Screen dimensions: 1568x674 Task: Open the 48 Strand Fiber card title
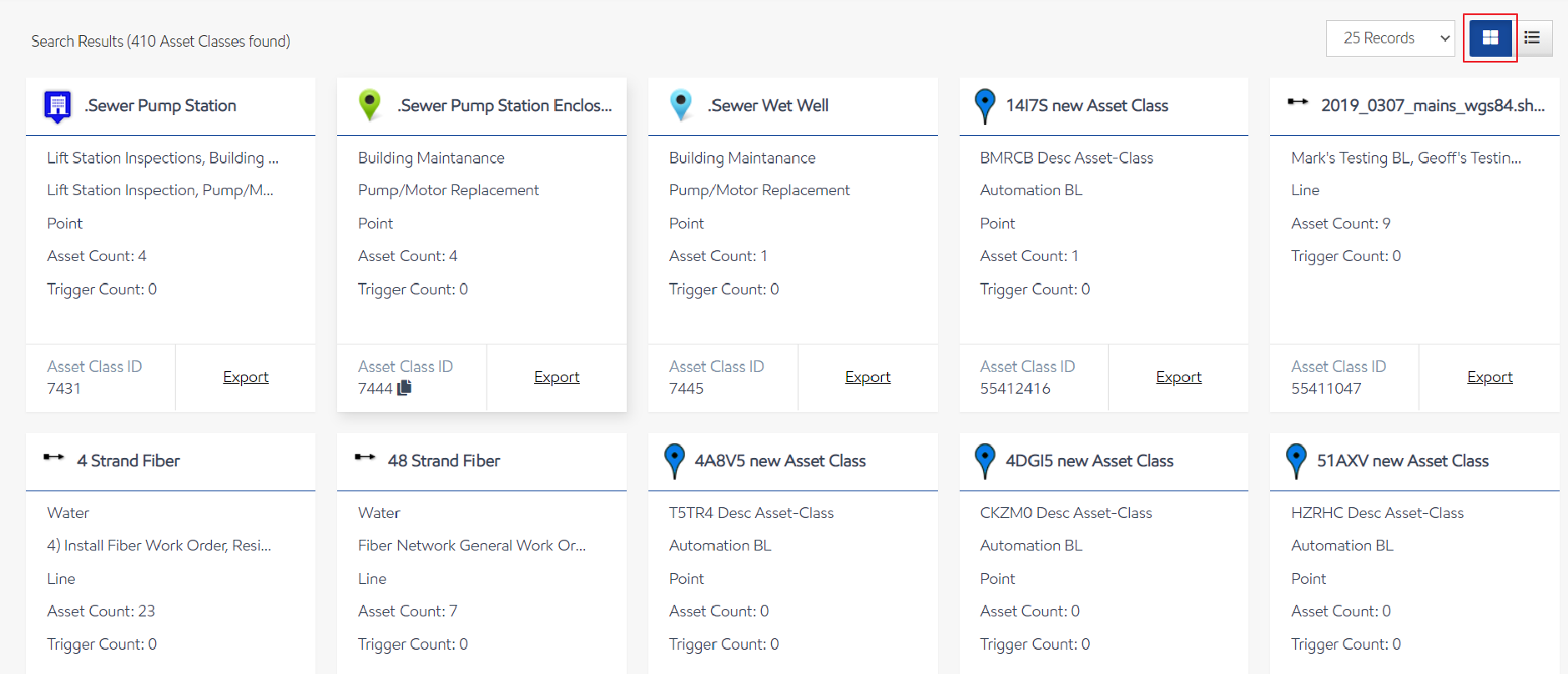pos(443,461)
